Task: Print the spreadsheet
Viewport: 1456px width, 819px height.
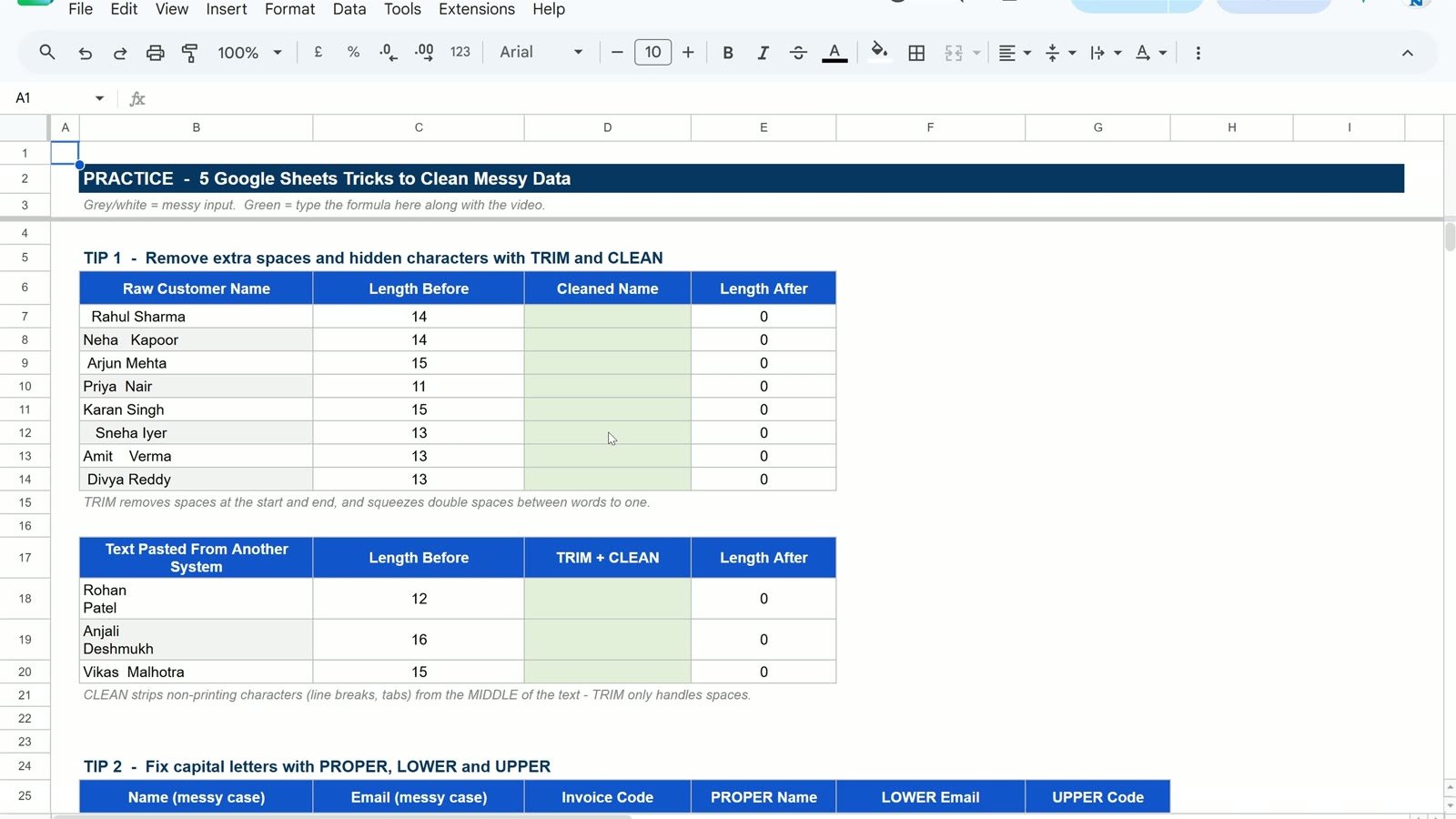Action: tap(155, 53)
